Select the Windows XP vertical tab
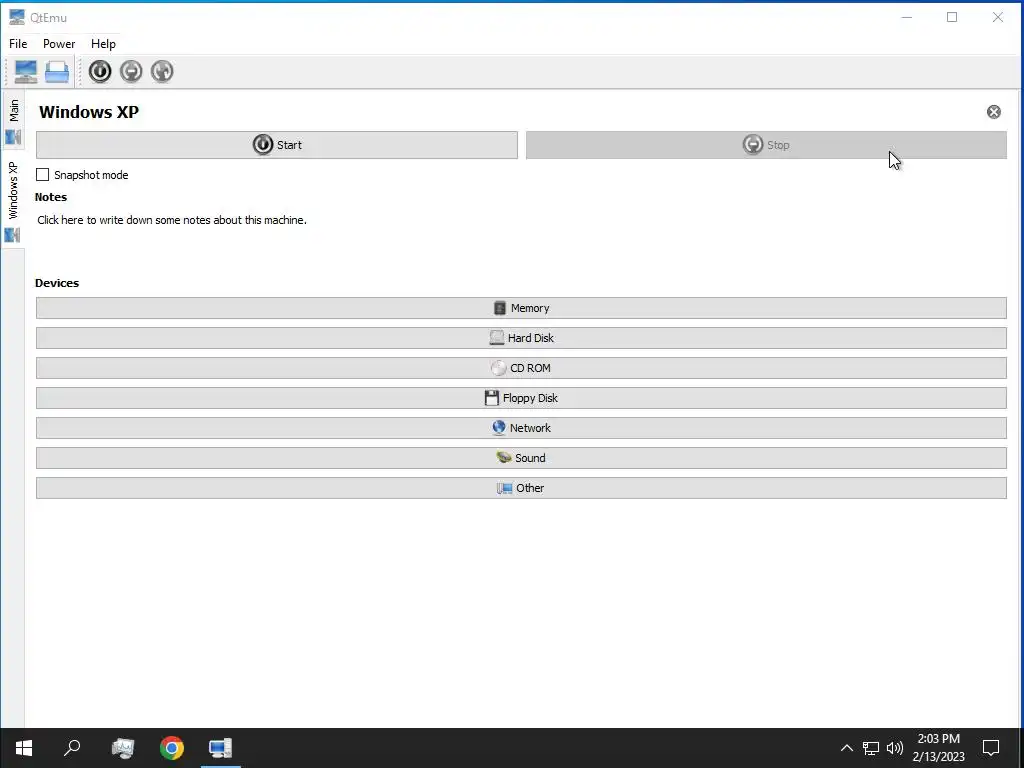The image size is (1024, 768). (13, 201)
